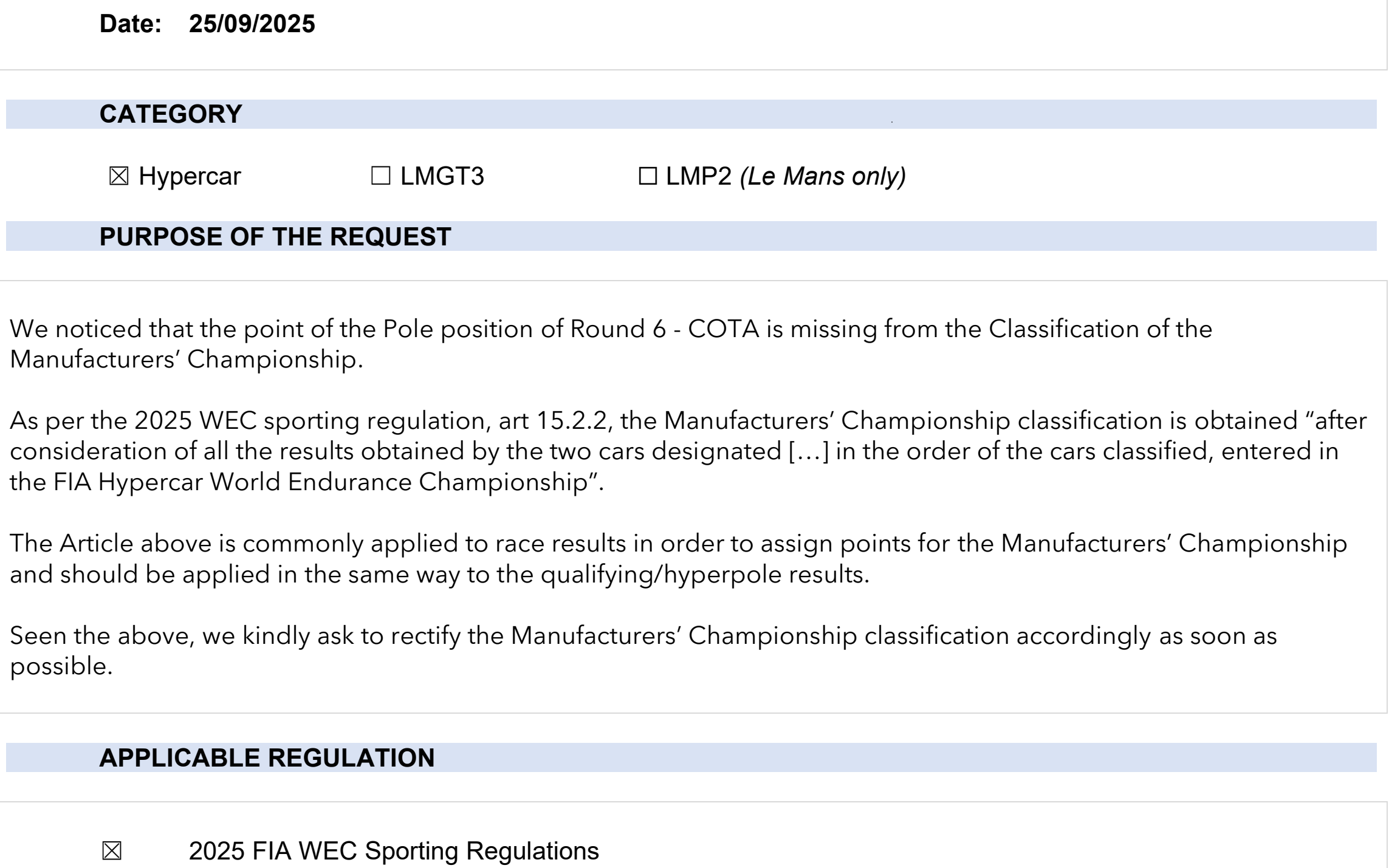Click the PURPOSE OF THE REQUEST heading

pos(275,236)
